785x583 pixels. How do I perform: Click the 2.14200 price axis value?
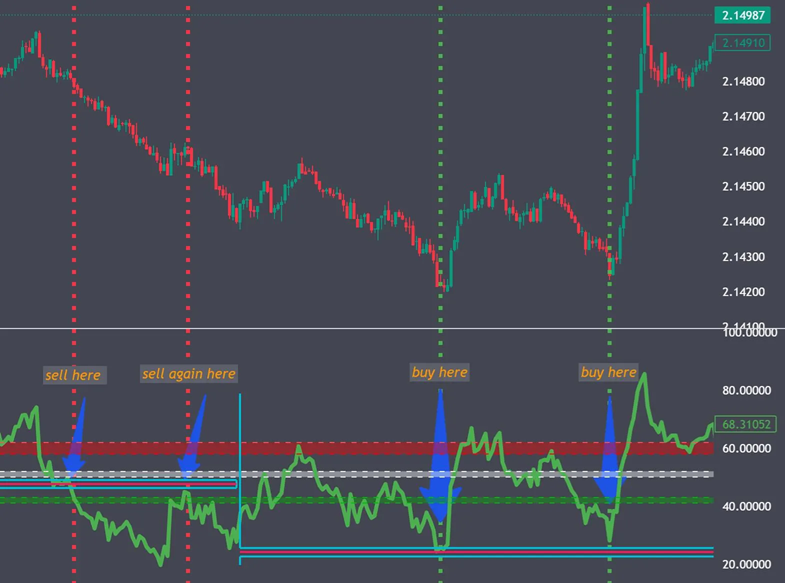[x=743, y=292]
